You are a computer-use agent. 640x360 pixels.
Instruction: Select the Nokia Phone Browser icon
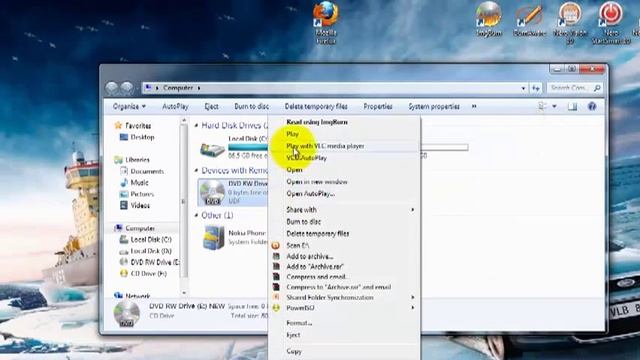click(x=213, y=237)
